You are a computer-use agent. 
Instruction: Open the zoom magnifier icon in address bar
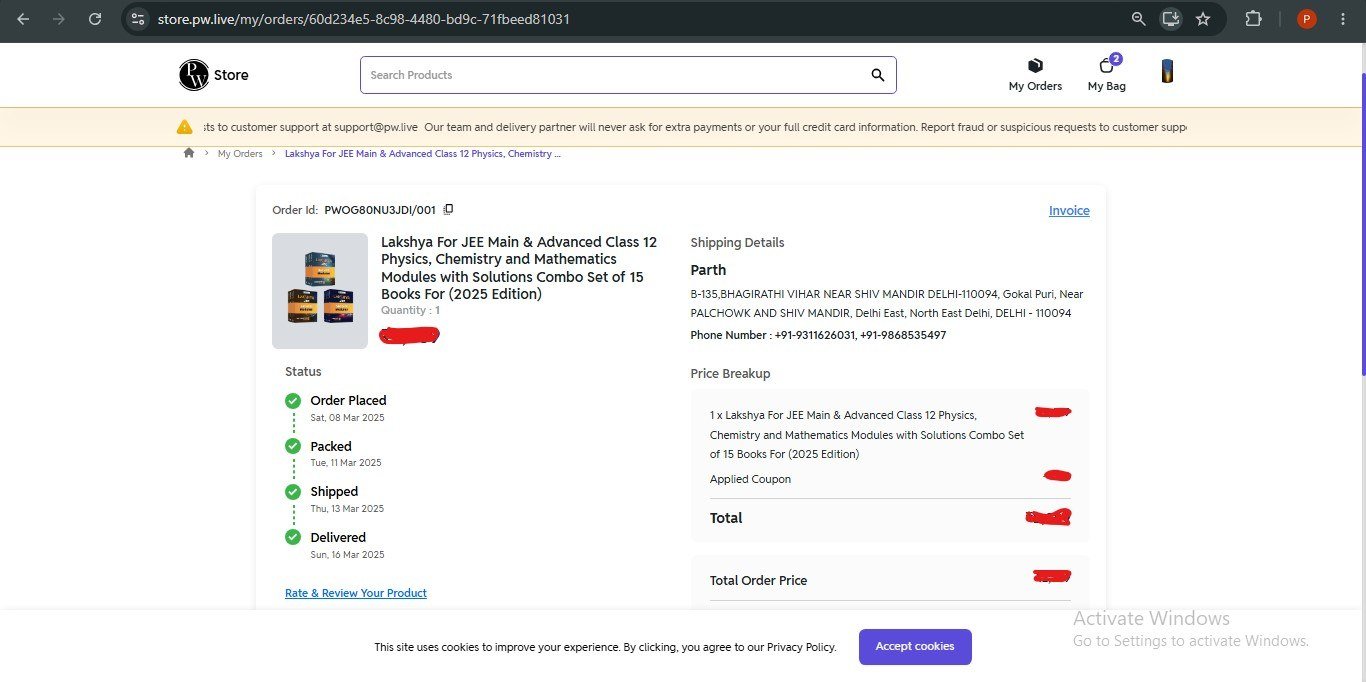click(x=1139, y=19)
